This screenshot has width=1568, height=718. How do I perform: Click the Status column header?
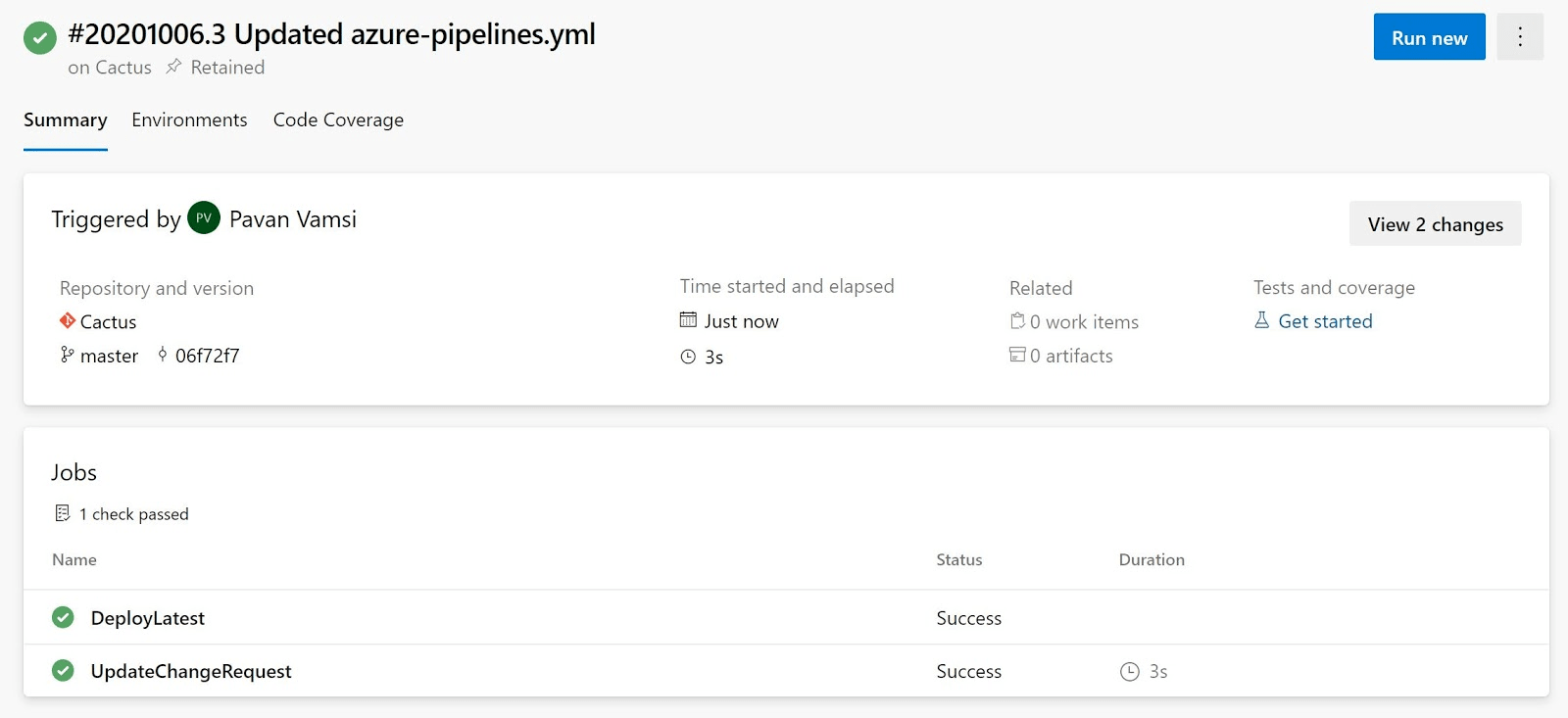pyautogui.click(x=958, y=559)
